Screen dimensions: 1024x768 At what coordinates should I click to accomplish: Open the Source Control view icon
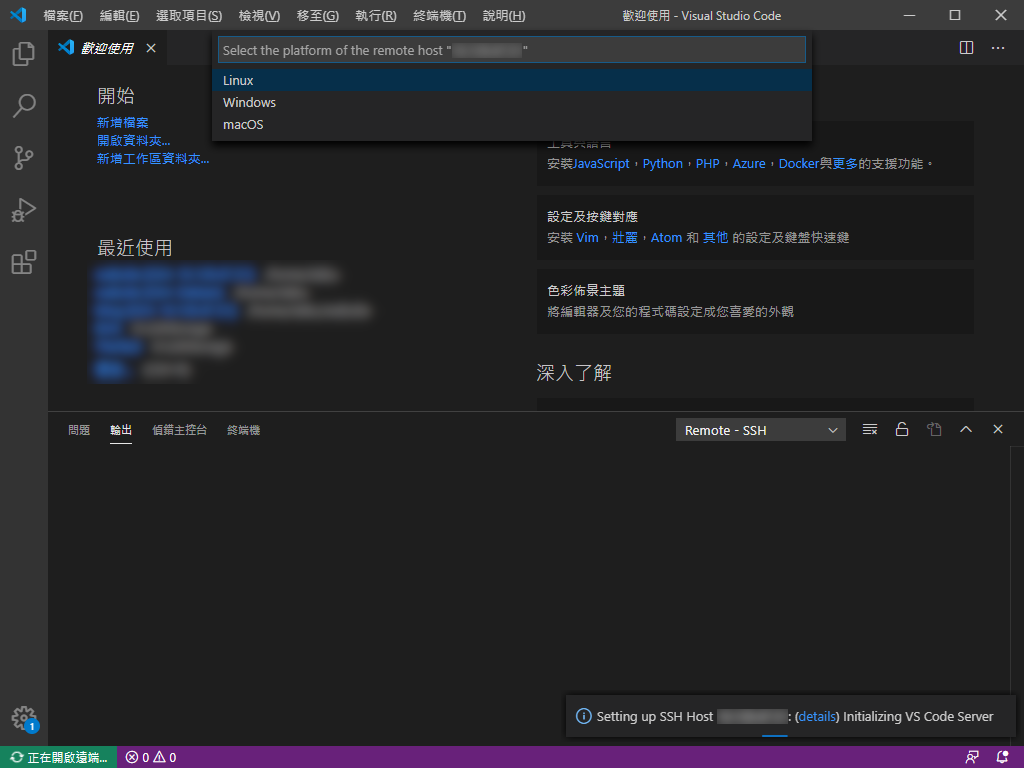(24, 158)
